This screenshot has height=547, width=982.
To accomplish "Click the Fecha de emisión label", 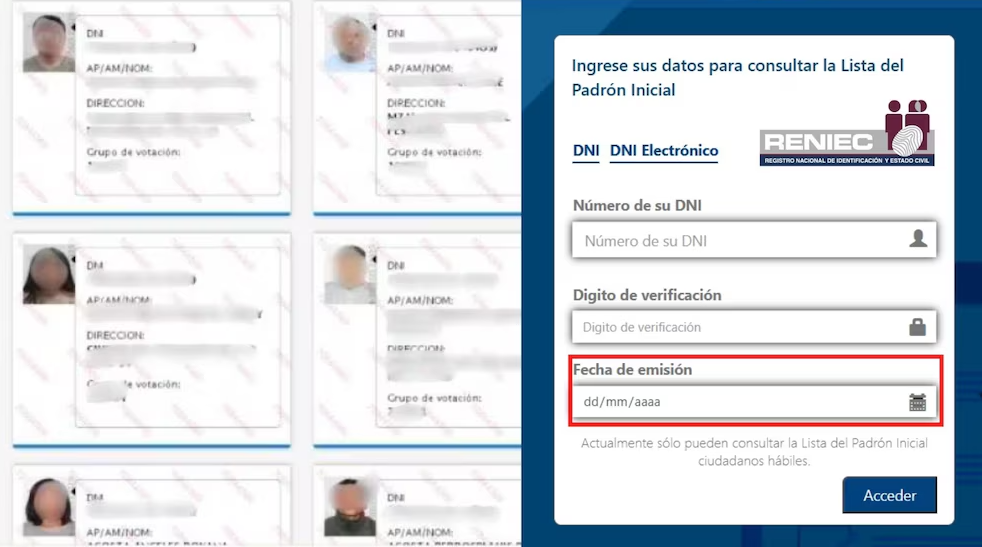I will click(x=632, y=370).
